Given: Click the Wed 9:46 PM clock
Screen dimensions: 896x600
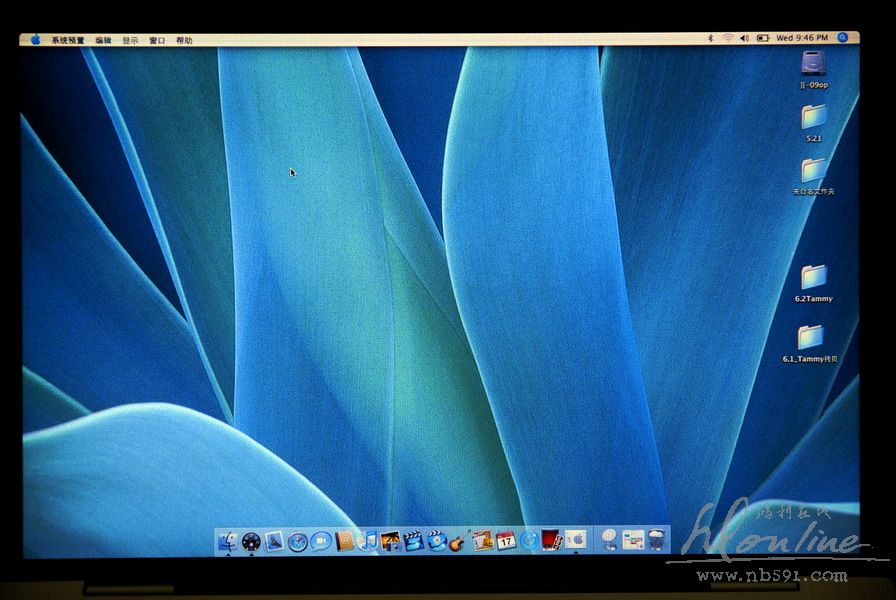Looking at the screenshot, I should (x=802, y=38).
